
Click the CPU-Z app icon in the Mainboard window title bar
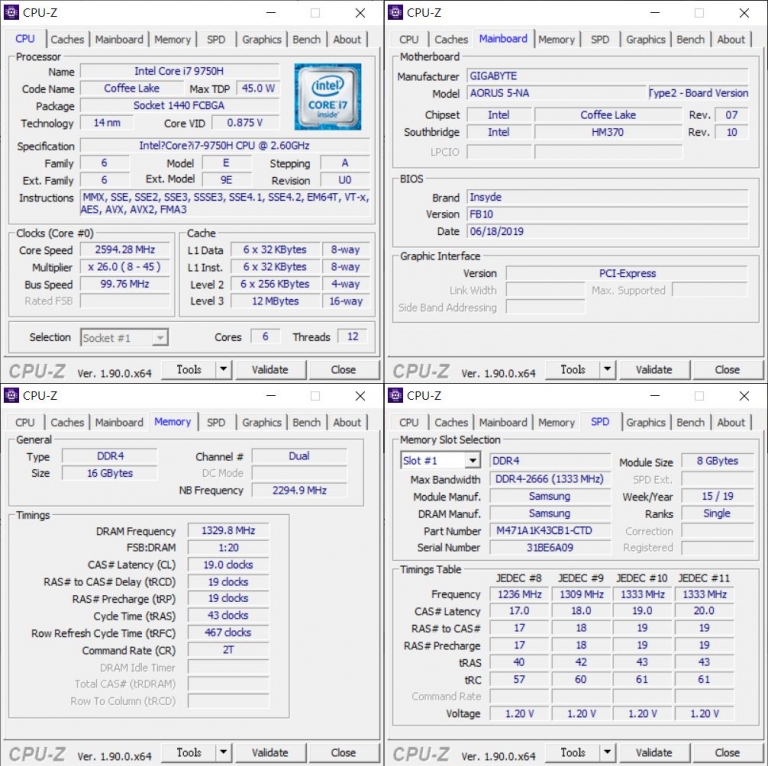pyautogui.click(x=395, y=12)
